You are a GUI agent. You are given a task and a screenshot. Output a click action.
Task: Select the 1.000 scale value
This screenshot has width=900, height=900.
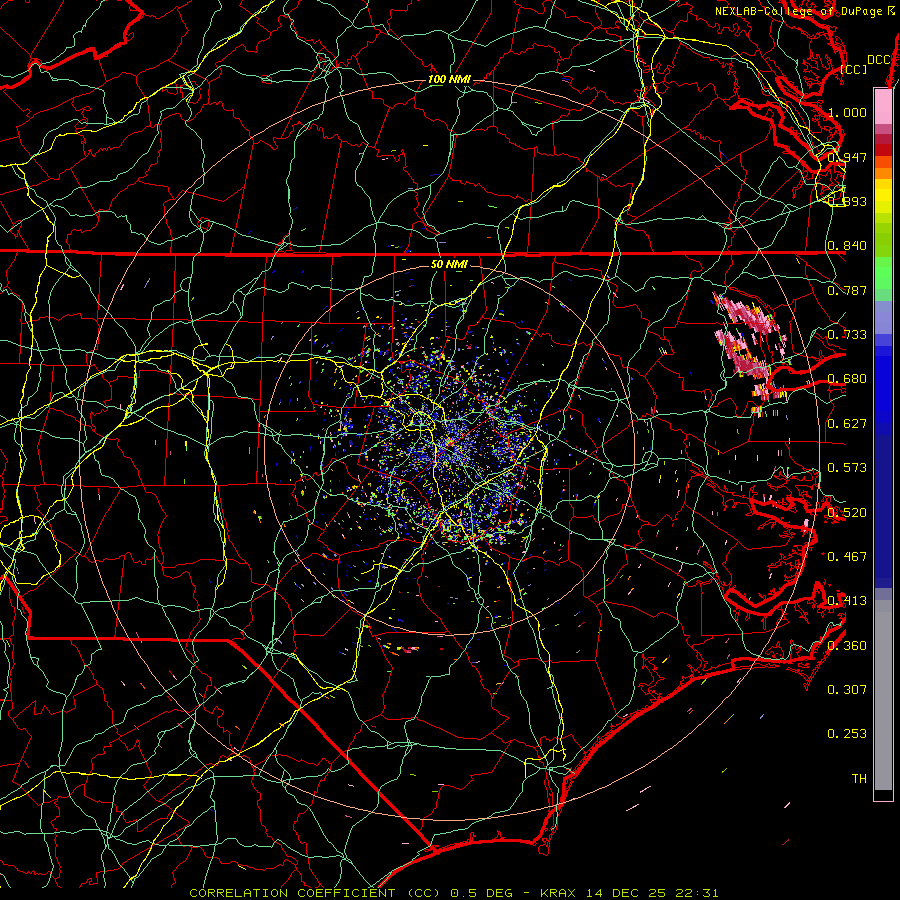click(x=847, y=112)
